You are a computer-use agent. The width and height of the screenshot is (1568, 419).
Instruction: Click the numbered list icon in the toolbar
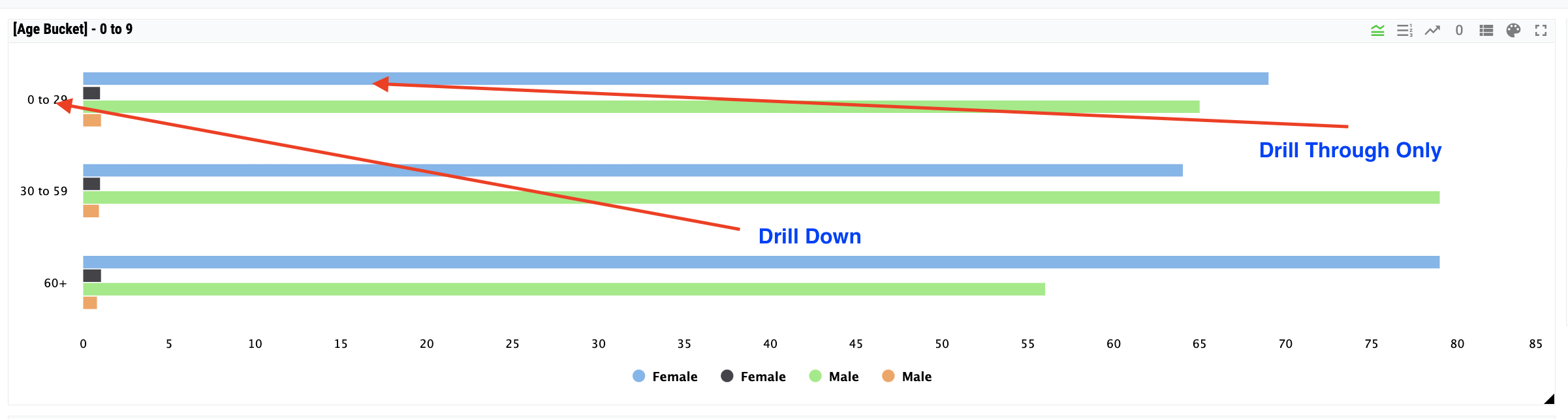click(1404, 30)
